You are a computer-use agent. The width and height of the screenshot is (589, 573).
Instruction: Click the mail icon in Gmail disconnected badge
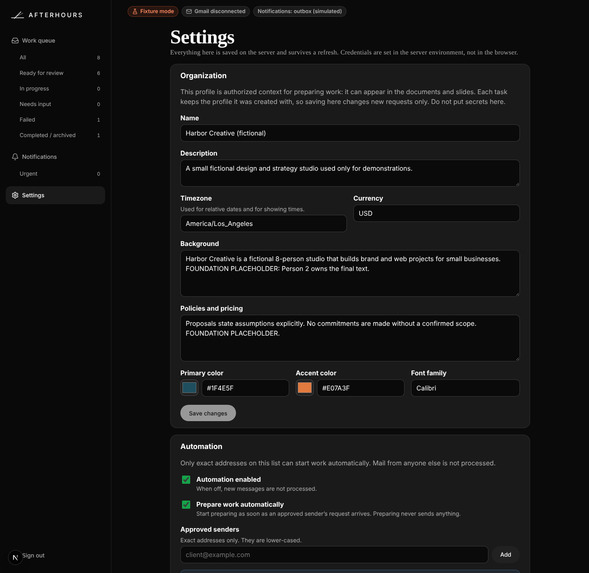tap(189, 12)
